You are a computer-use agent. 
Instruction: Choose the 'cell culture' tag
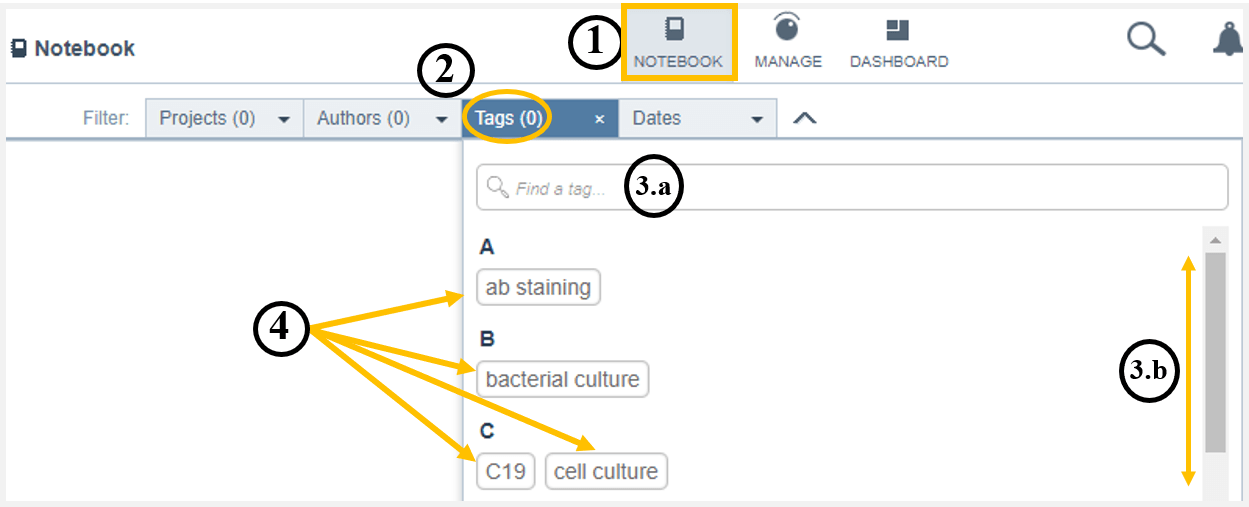(x=606, y=471)
